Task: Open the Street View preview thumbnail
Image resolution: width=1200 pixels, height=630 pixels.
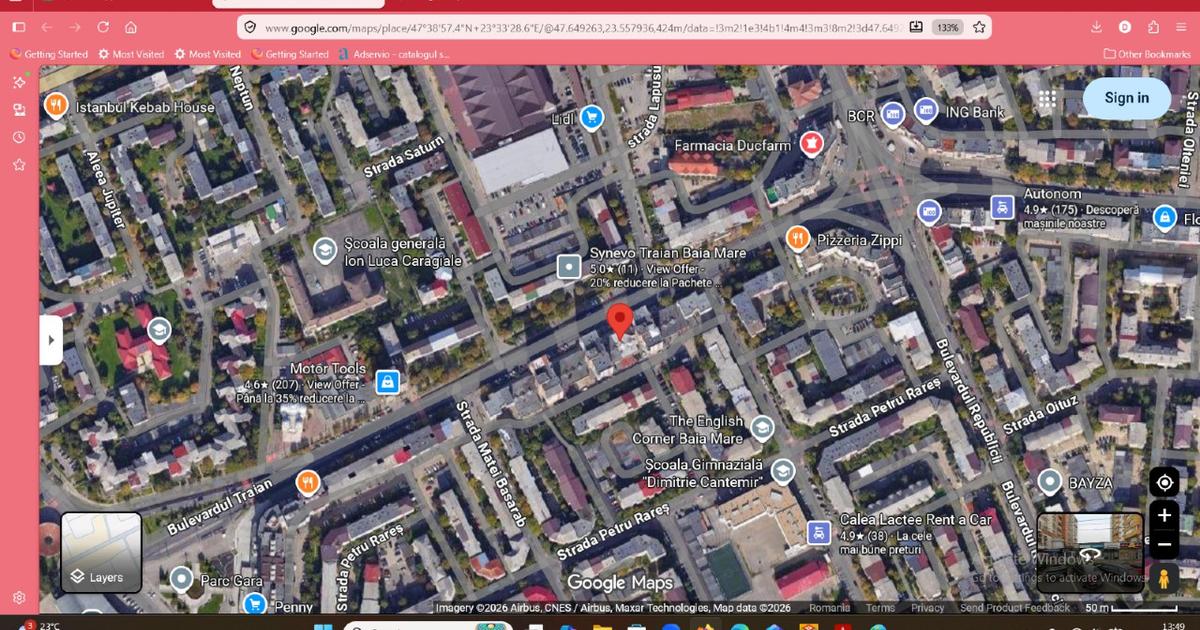Action: click(x=1089, y=552)
